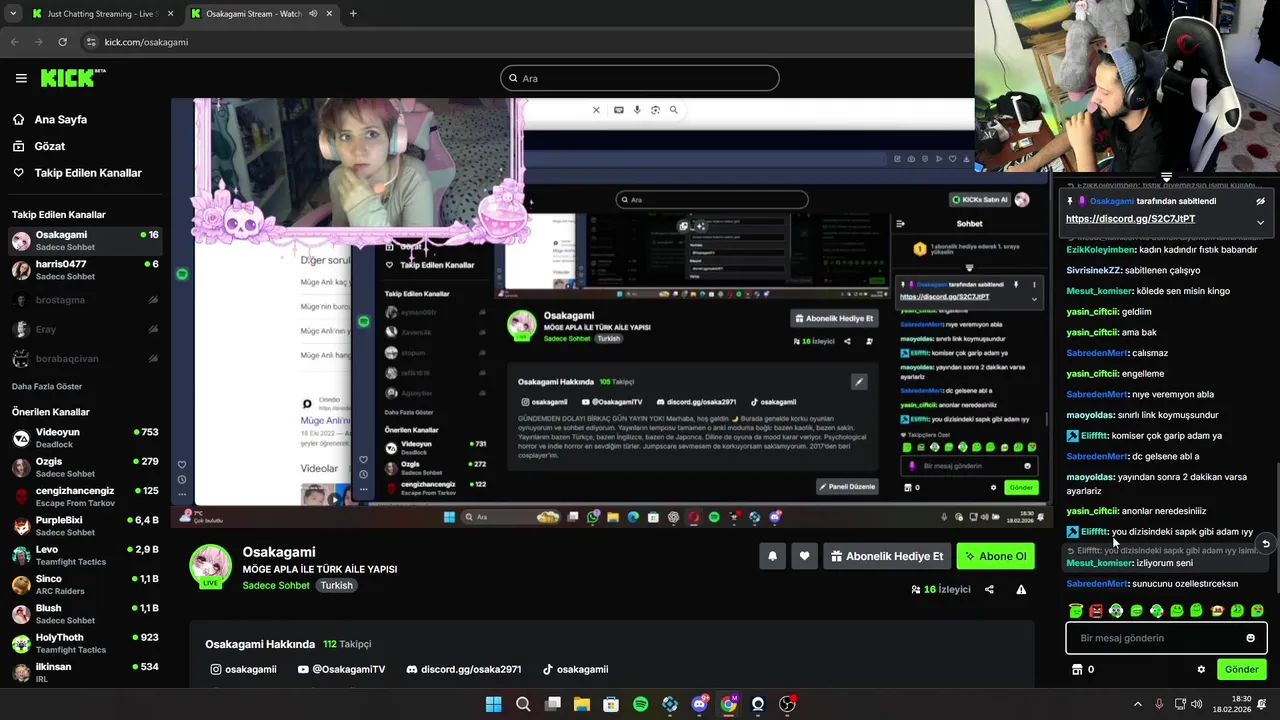
Task: Open the Kick hamburger sidebar menu
Action: point(21,78)
